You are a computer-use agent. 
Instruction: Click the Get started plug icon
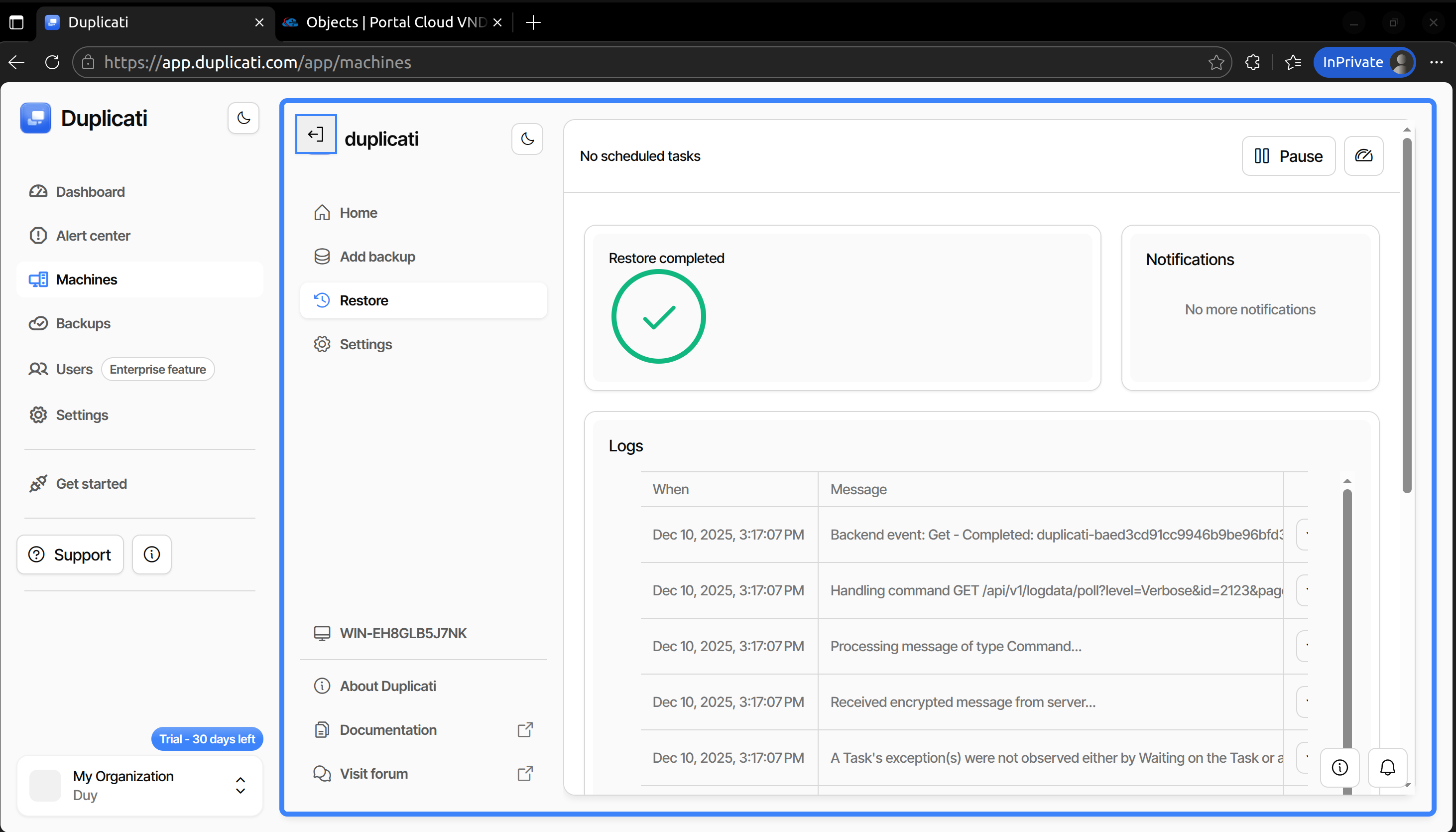pos(38,483)
